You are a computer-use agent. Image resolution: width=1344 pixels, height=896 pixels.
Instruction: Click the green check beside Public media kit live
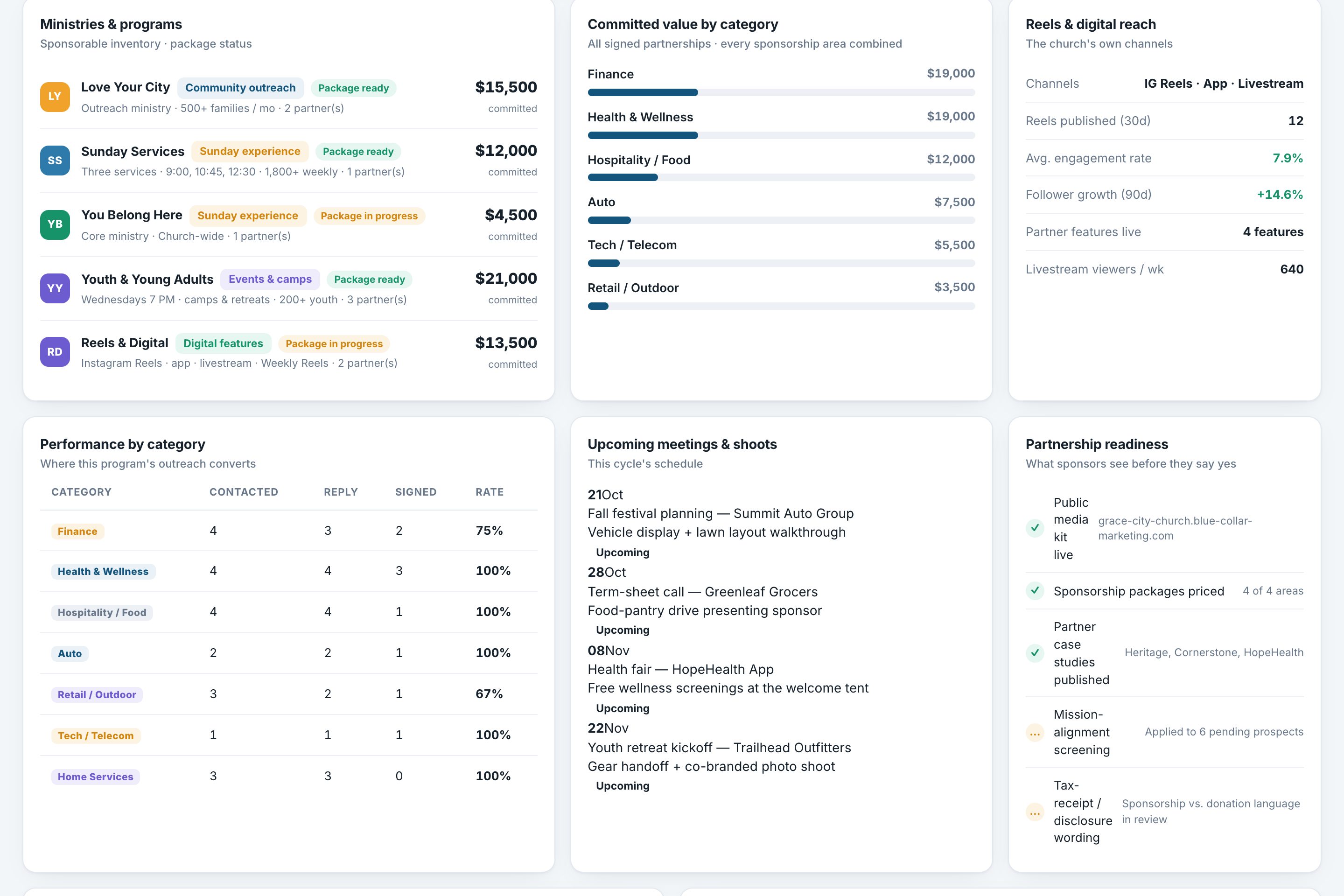(x=1035, y=528)
